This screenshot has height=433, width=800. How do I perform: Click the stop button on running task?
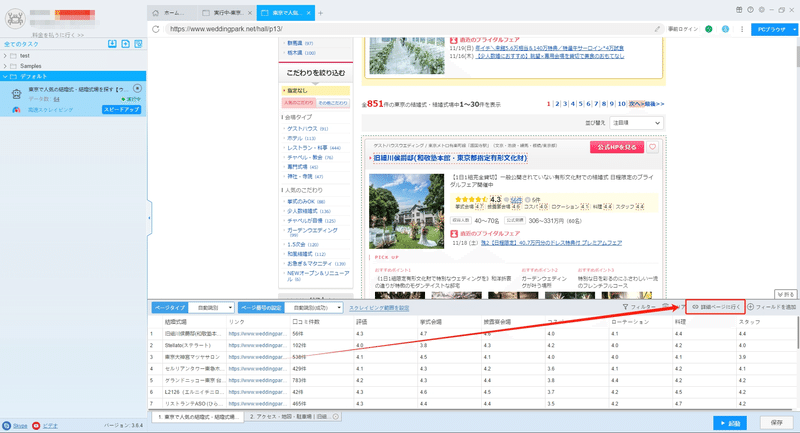point(137,89)
